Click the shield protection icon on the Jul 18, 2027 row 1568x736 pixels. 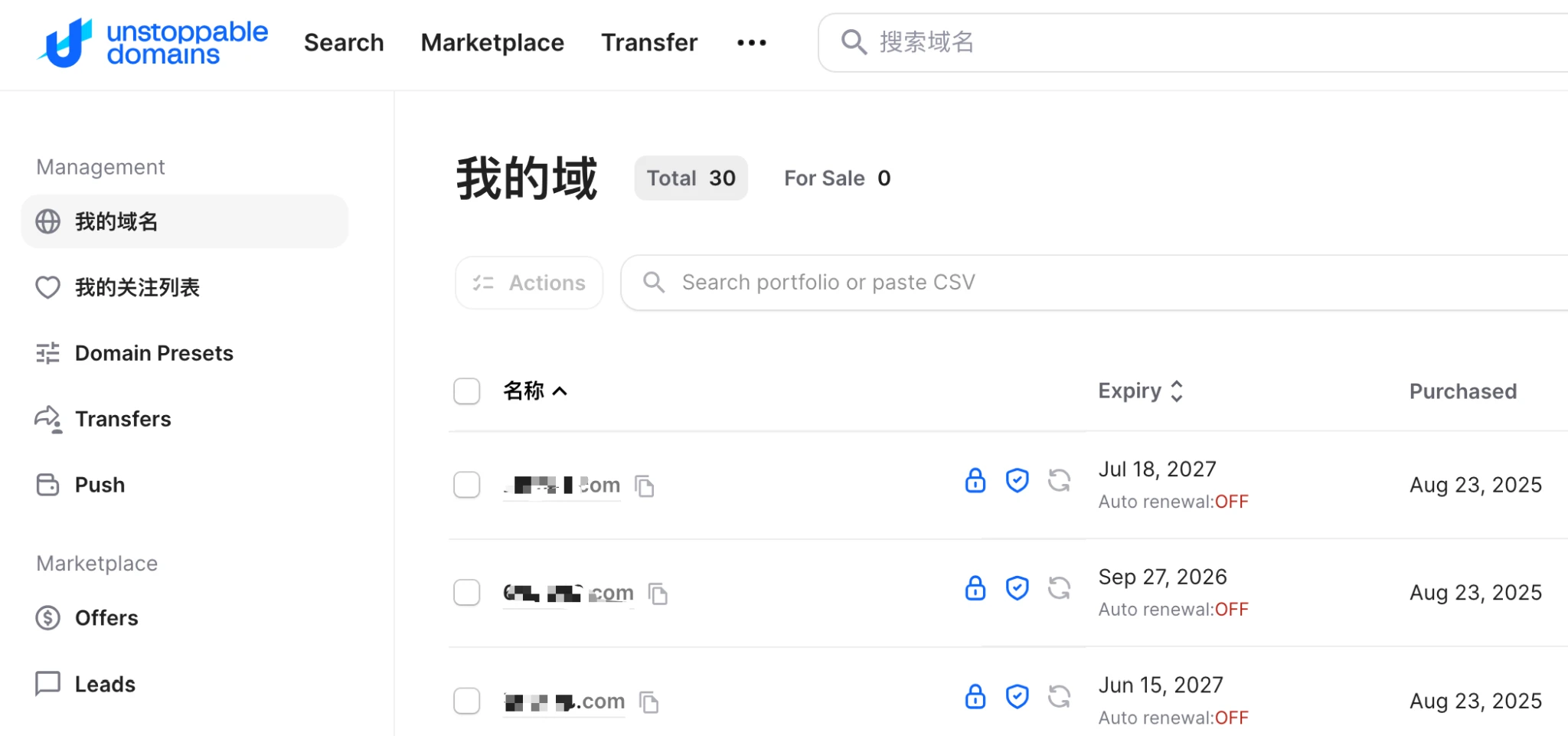[x=1017, y=481]
